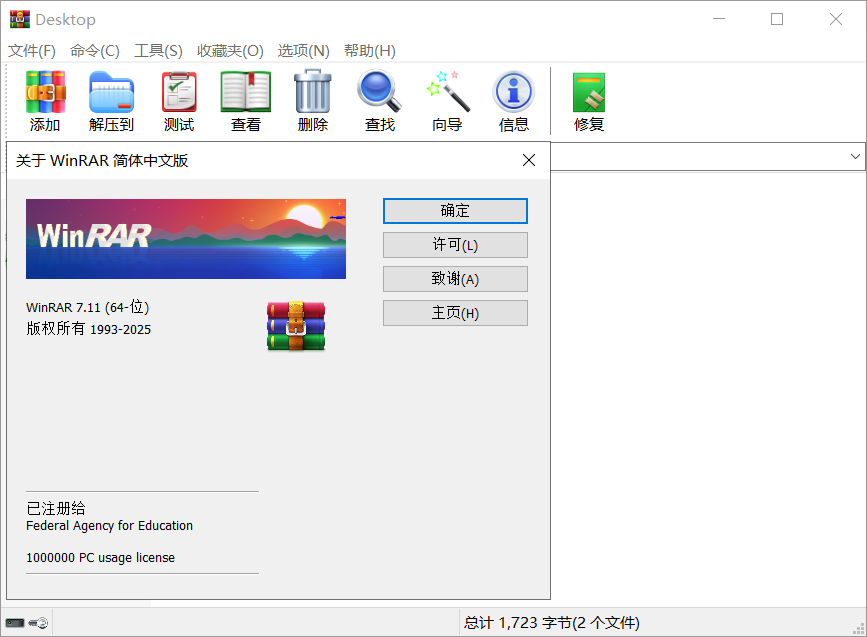Click the Repair (修复) green book icon

point(588,92)
